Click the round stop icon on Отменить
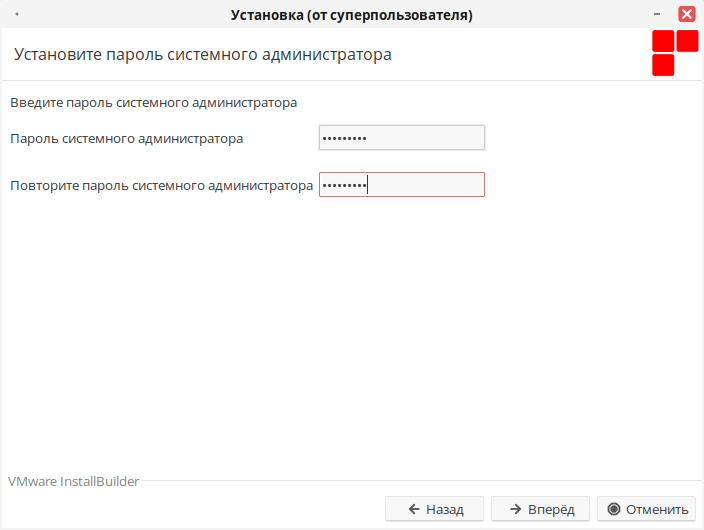Viewport: 704px width, 530px height. click(613, 509)
